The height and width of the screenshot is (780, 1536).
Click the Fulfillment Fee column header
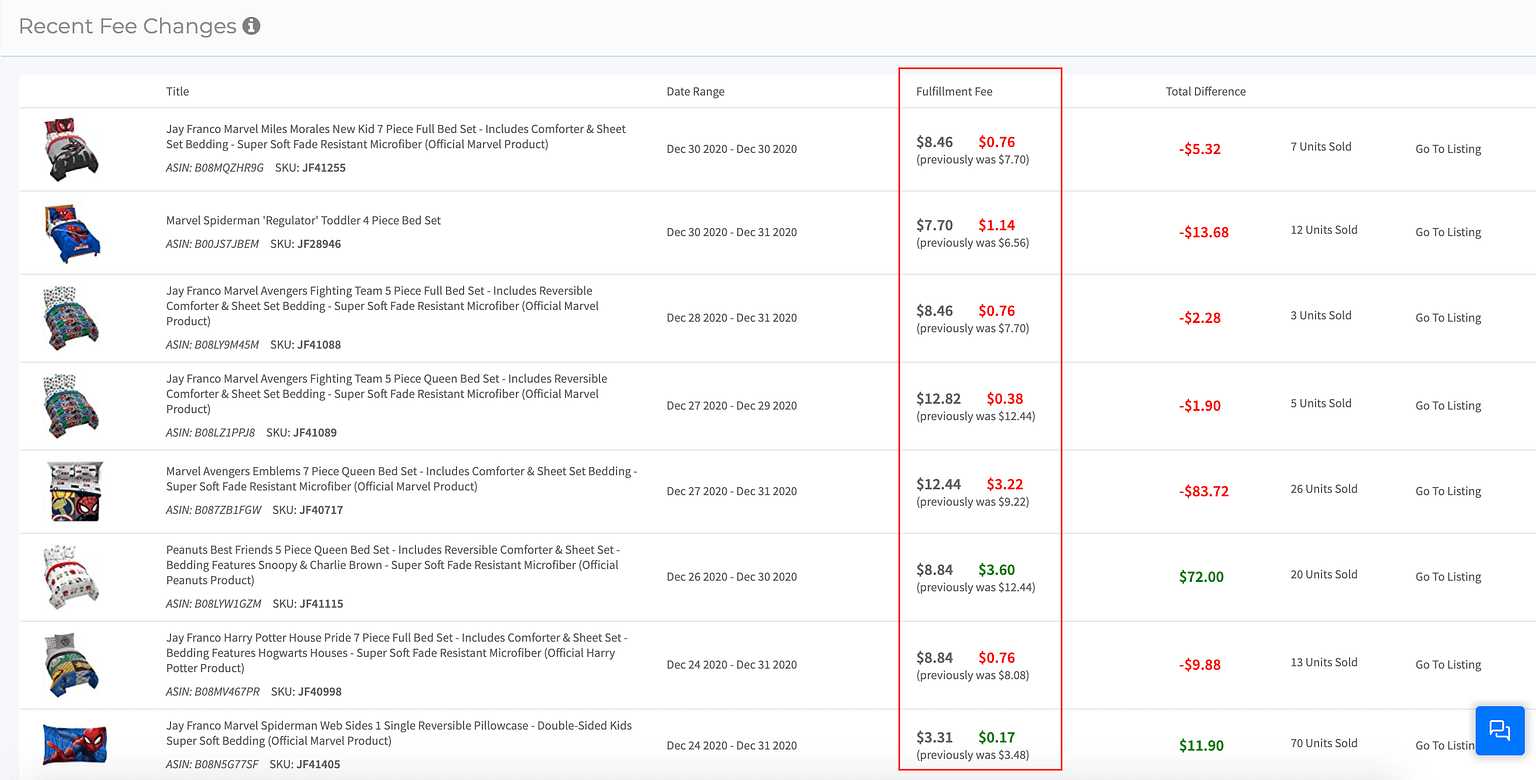tap(954, 91)
